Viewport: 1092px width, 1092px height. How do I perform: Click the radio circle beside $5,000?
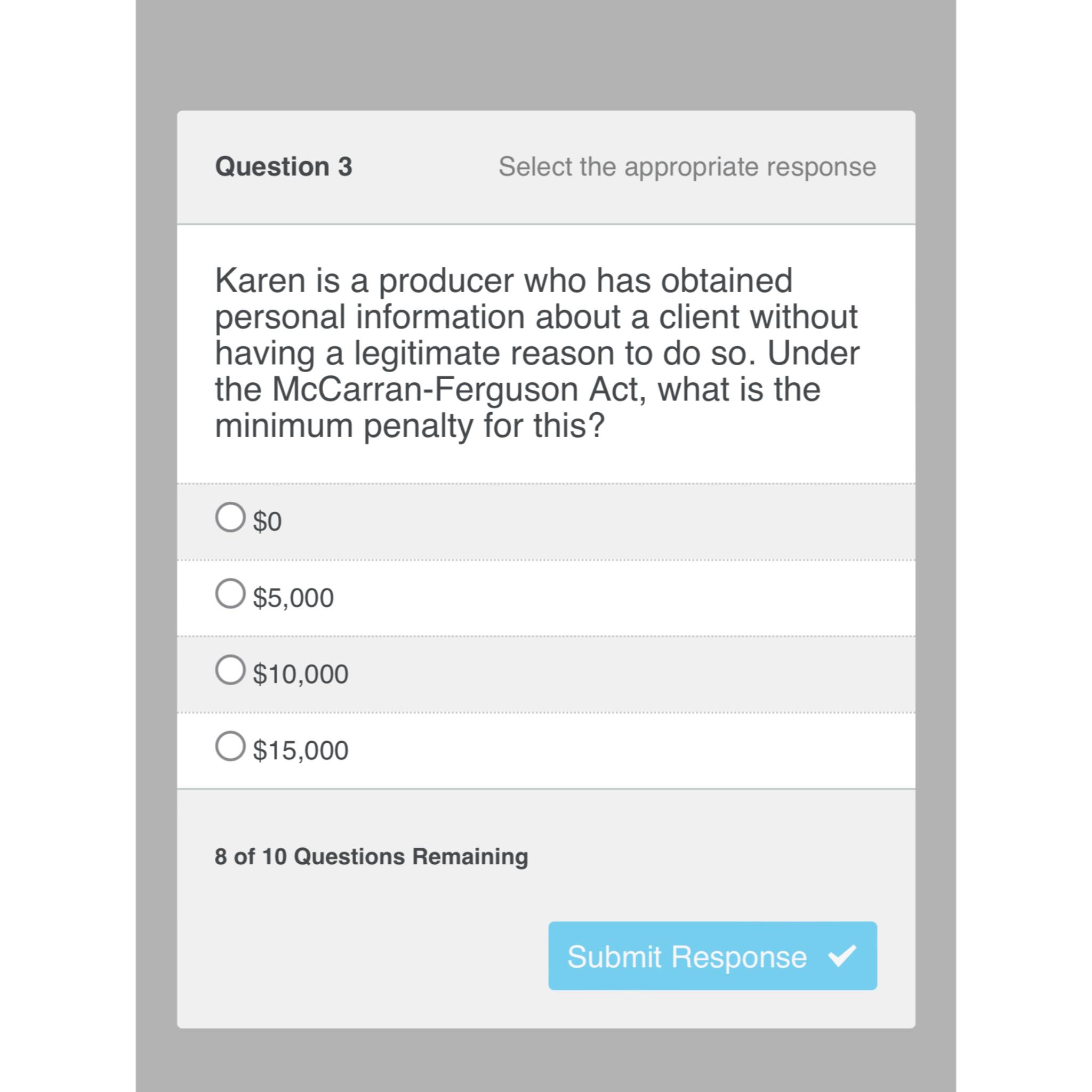230,594
